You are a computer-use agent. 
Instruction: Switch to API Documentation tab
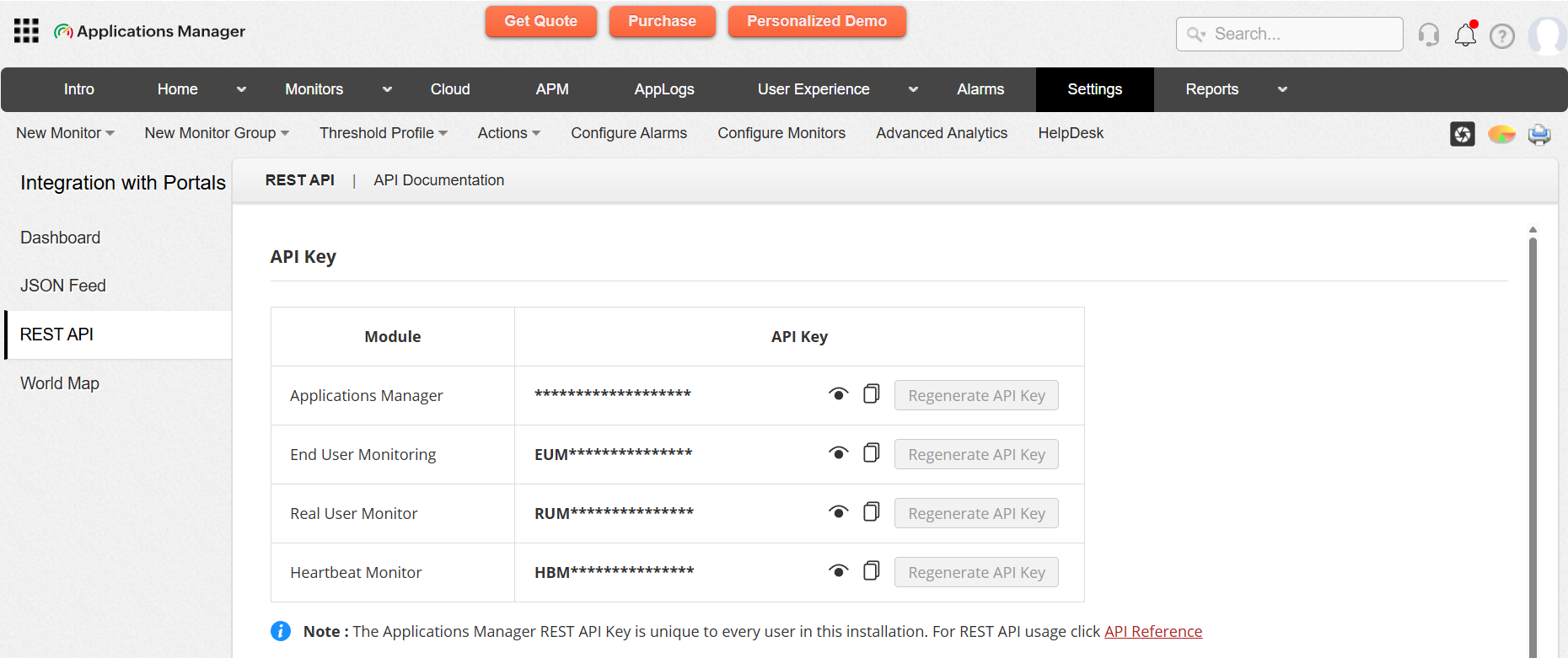click(x=439, y=180)
